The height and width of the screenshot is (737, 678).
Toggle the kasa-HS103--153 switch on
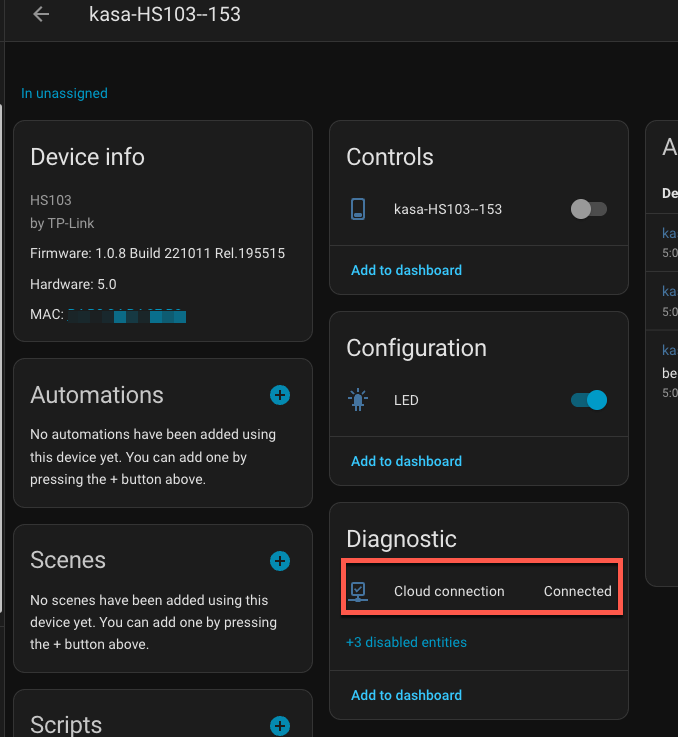click(589, 209)
